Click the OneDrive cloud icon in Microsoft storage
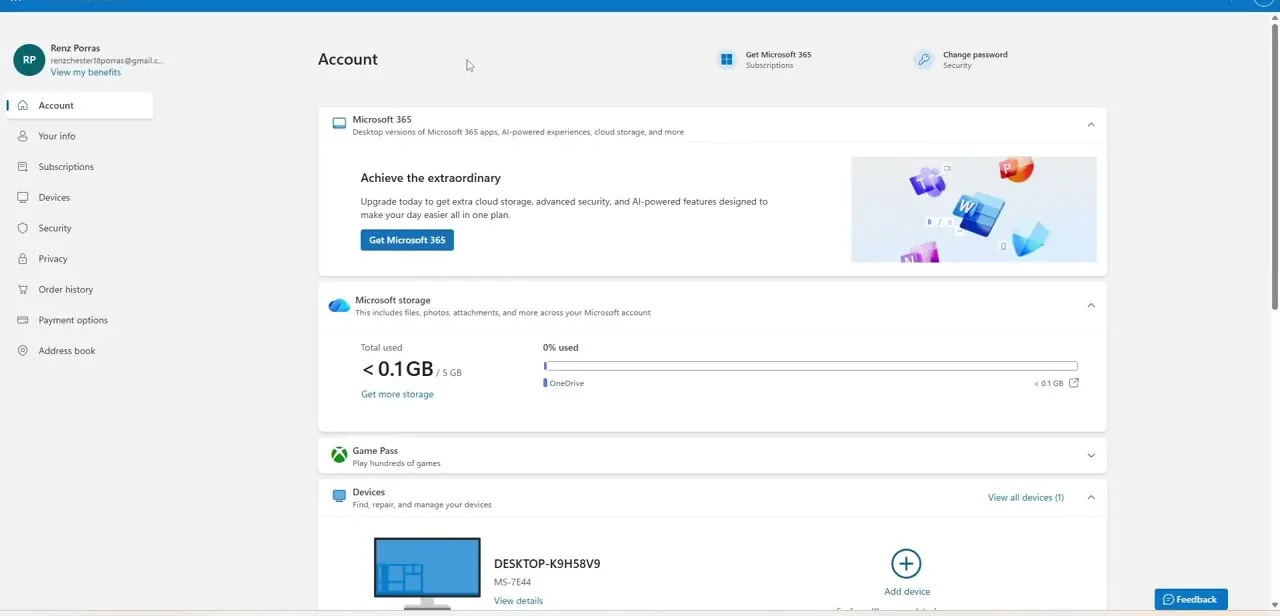1280x616 pixels. 339,305
